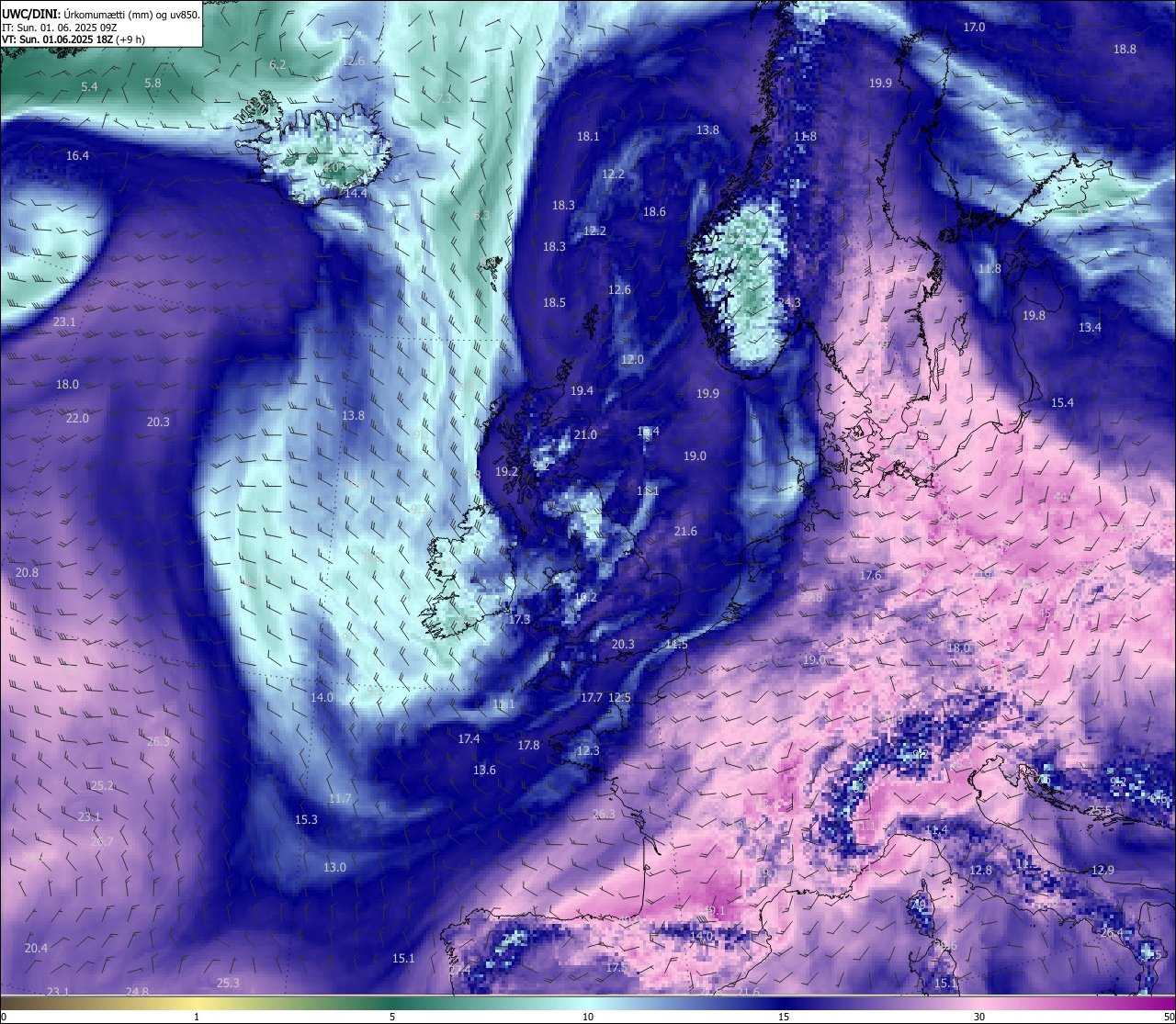Click the 17.0 value on the map
This screenshot has width=1176, height=1024.
974,28
